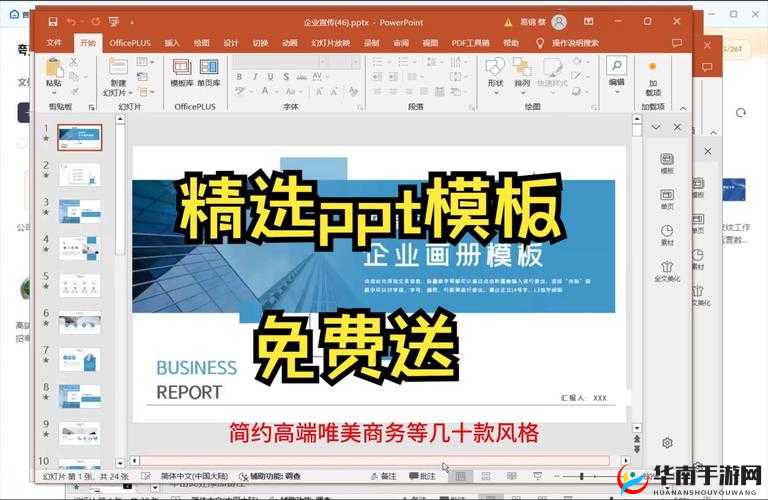Click the zoom slider in status bar

click(581, 476)
